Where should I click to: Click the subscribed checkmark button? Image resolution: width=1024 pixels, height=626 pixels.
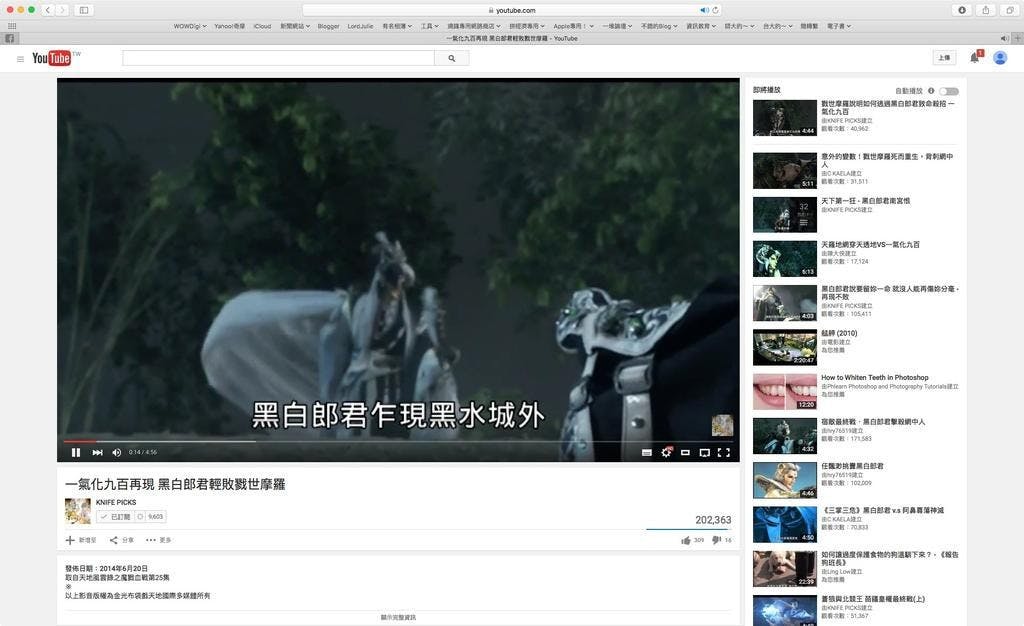(x=114, y=516)
